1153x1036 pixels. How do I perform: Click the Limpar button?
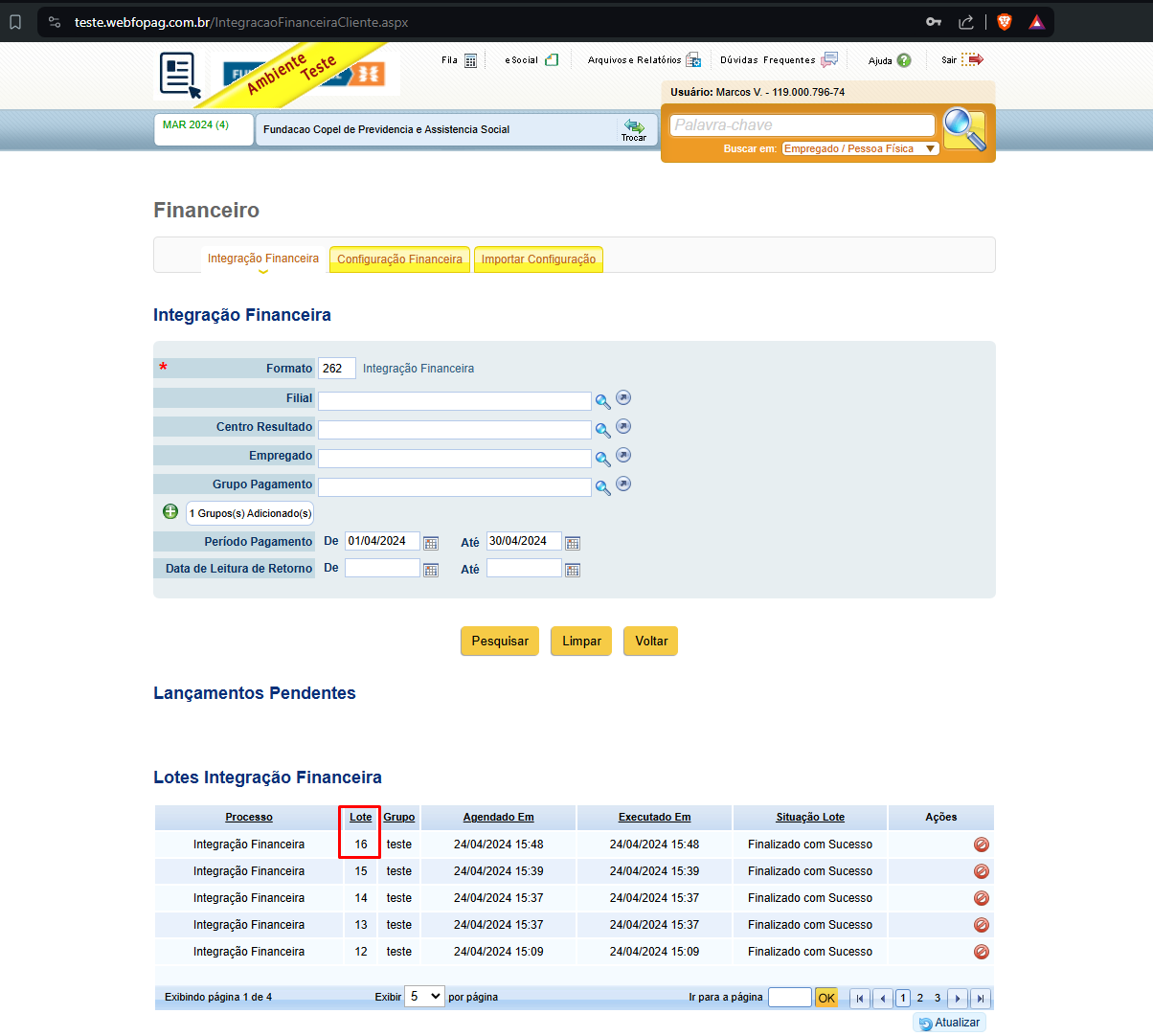(582, 642)
